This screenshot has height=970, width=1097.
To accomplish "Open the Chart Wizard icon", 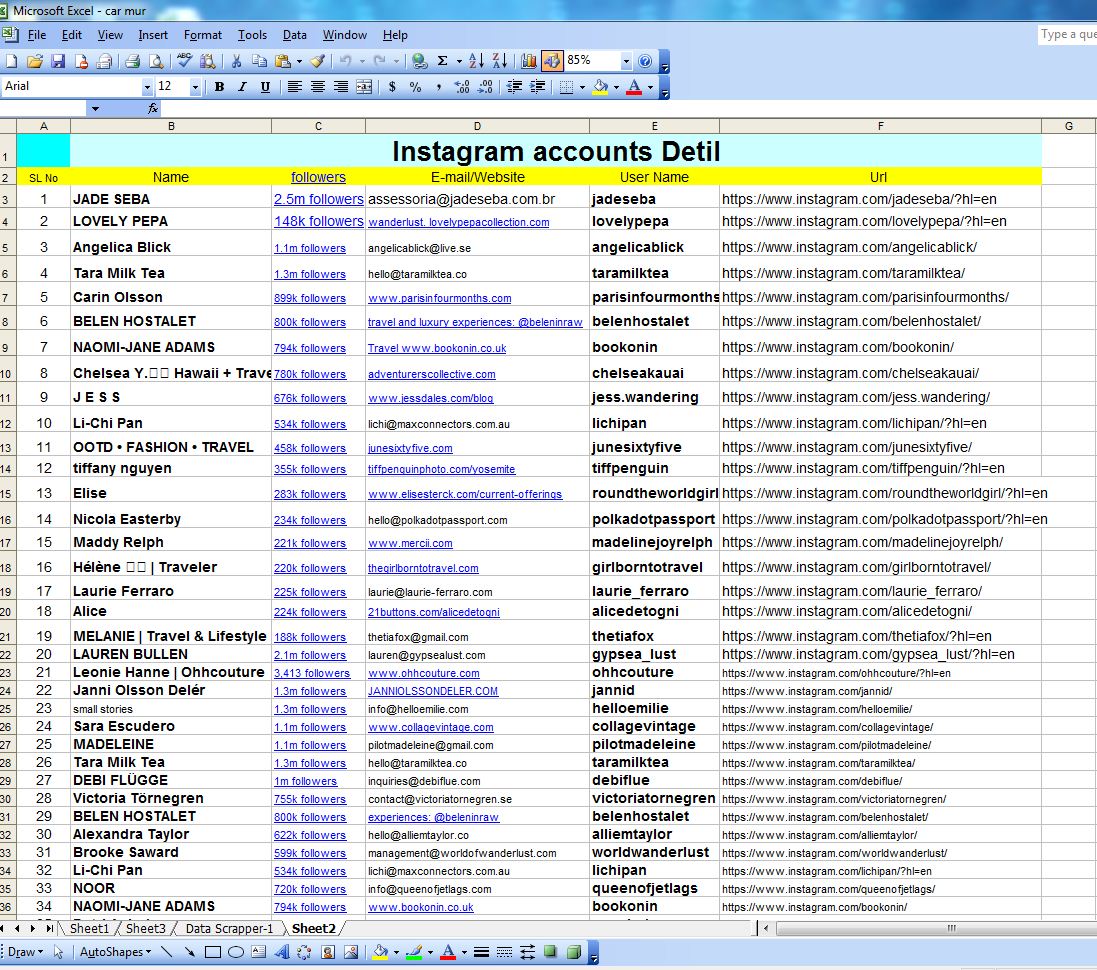I will click(529, 61).
